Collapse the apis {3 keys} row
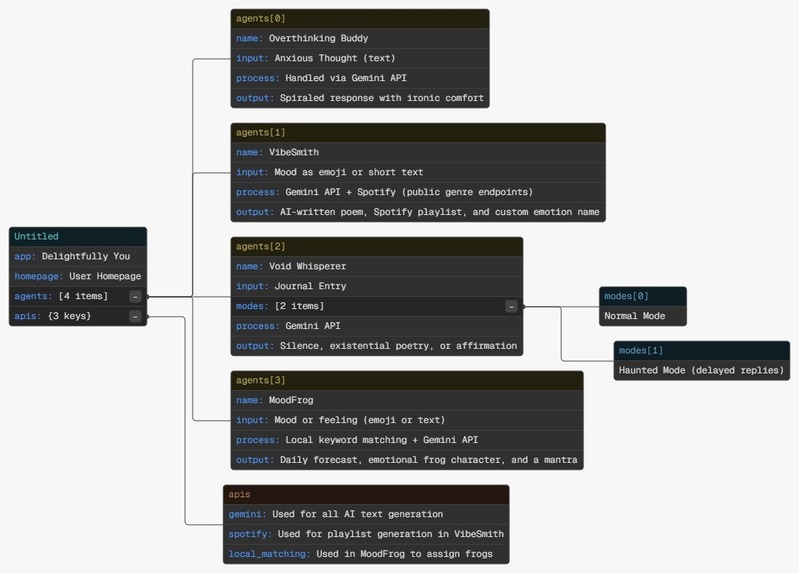Viewport: 799px width, 573px height. [x=135, y=317]
